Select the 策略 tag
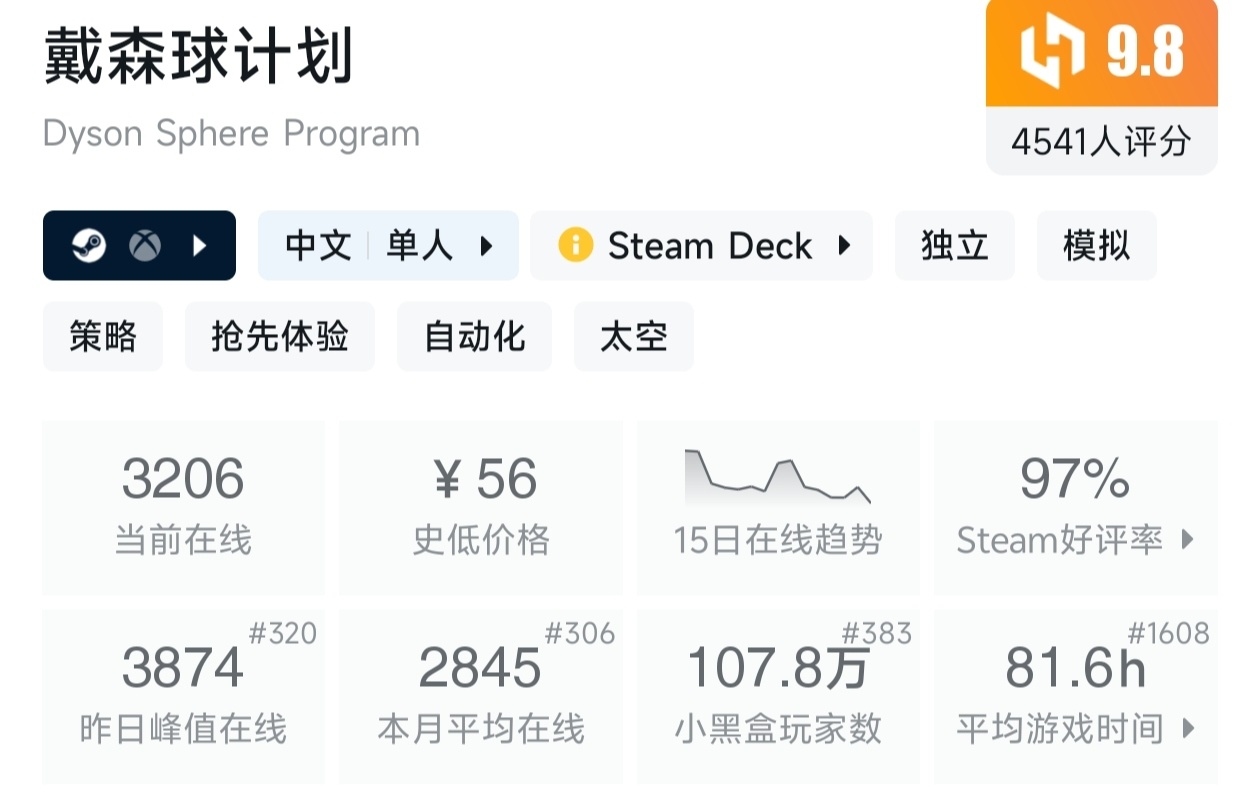1260x796 pixels. pos(102,337)
